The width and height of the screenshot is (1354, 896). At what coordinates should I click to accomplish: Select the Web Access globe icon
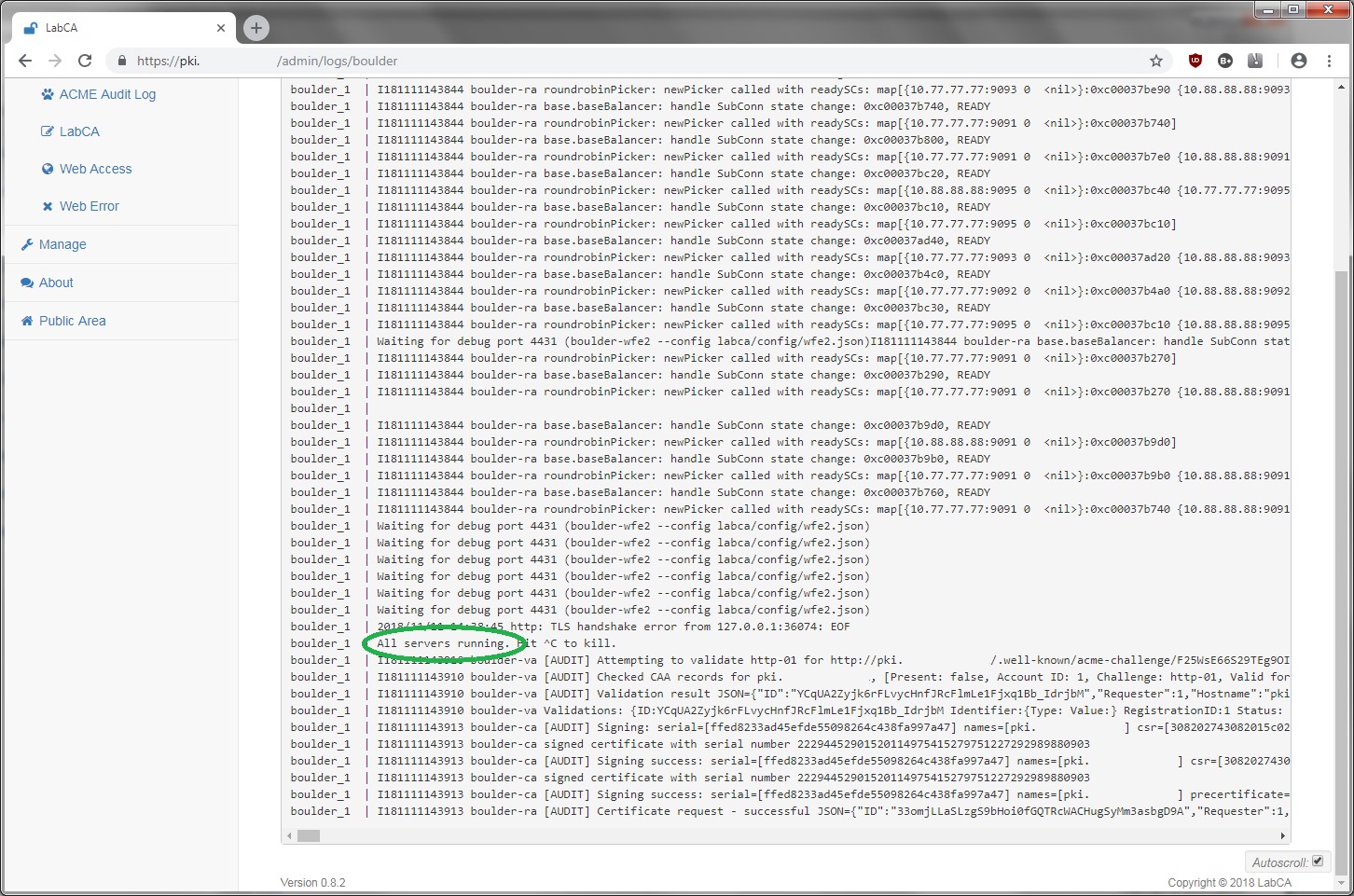(x=48, y=169)
